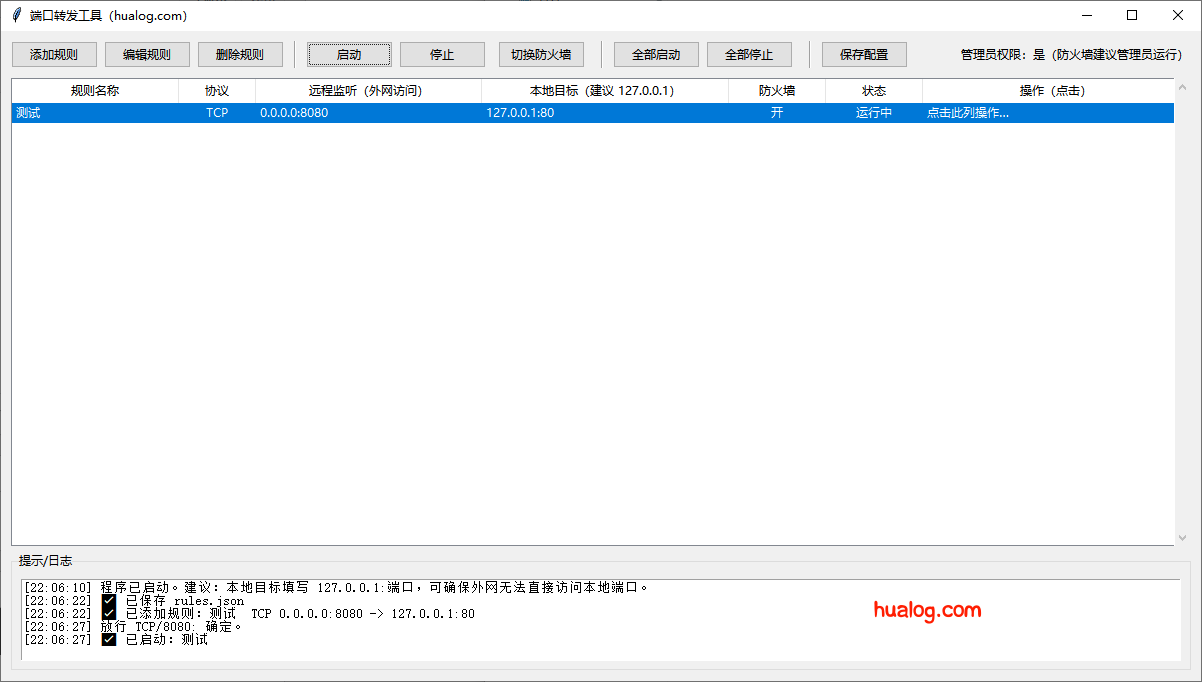1202x682 pixels.
Task: Open the operations menu via 点击此列操作...
Action: pos(967,113)
